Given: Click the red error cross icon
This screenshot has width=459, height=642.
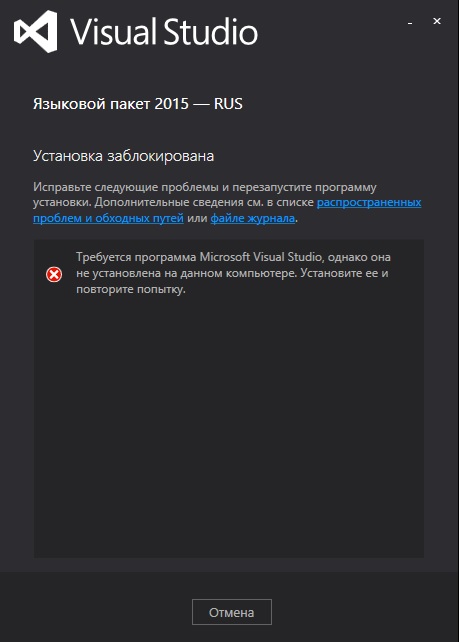Looking at the screenshot, I should (54, 274).
